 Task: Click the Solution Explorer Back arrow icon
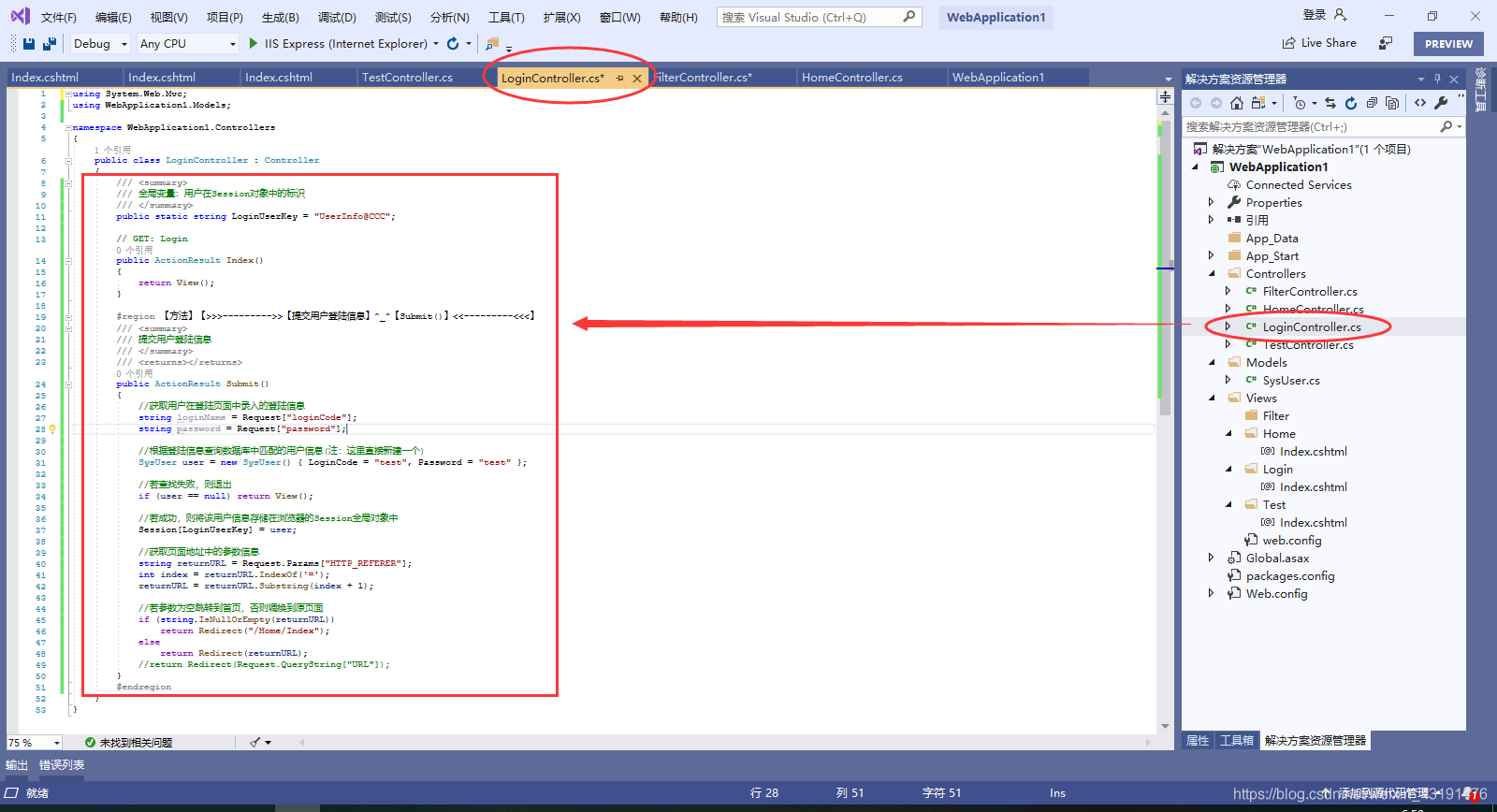click(x=1196, y=103)
